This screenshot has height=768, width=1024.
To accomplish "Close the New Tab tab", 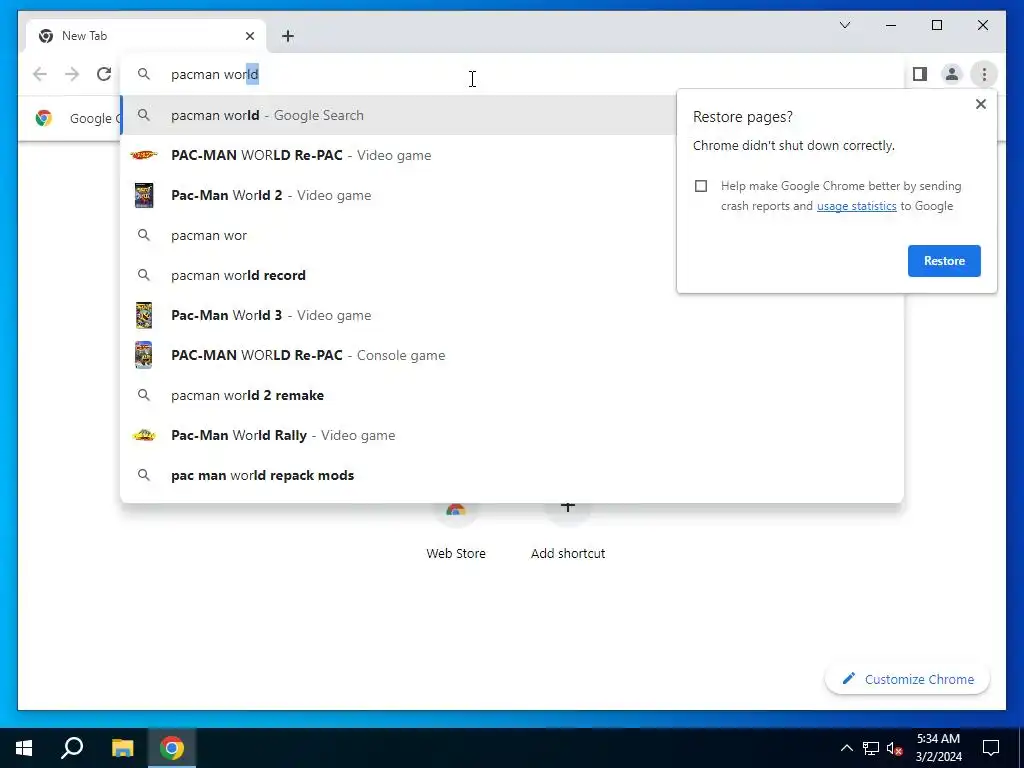I will 250,36.
